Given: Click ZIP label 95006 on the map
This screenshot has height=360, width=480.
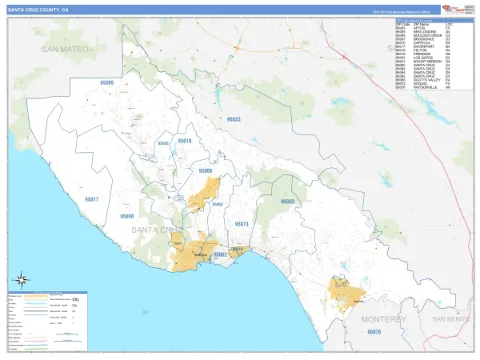Looking at the screenshot, I should pyautogui.click(x=107, y=83).
